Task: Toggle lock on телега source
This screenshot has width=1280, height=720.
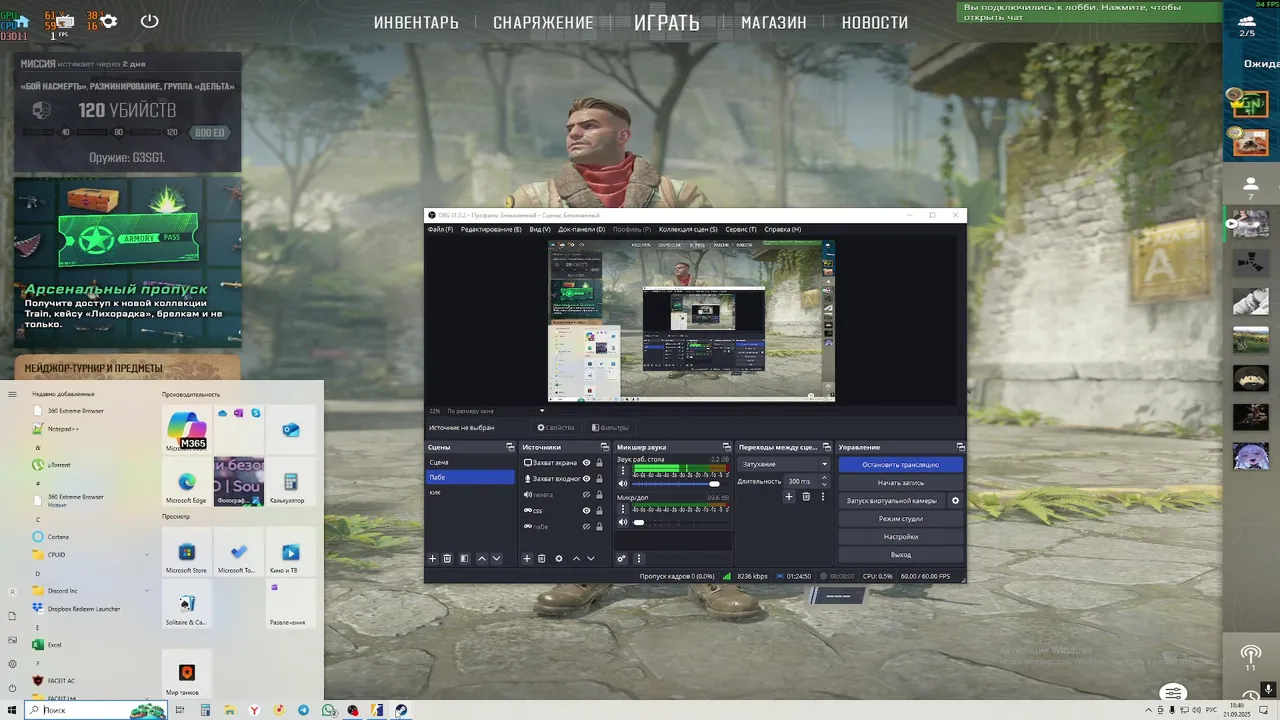Action: (600, 495)
